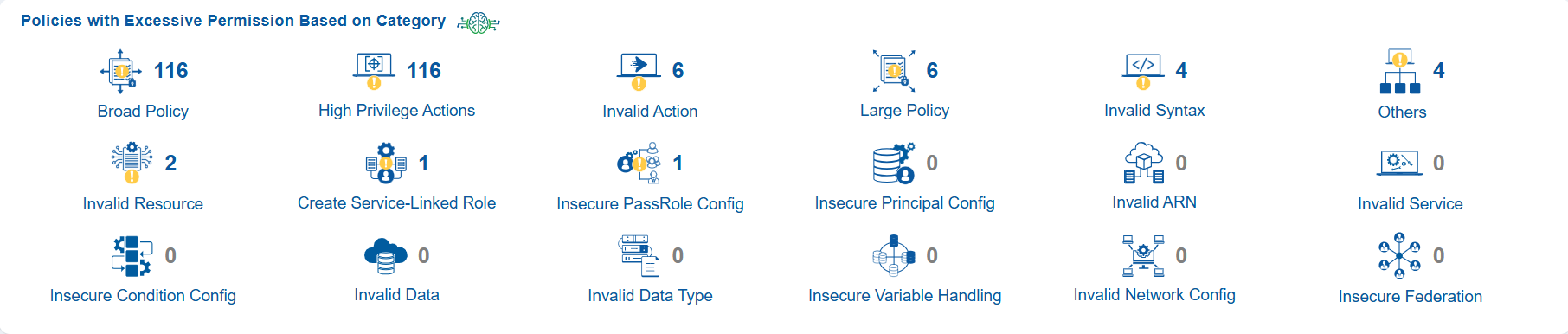Click the Invalid ARN cloud icon

tap(1143, 163)
